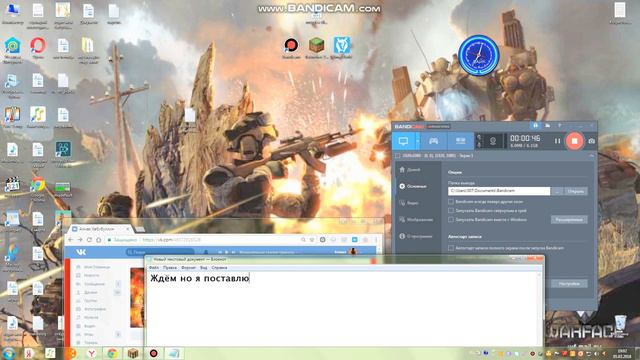Open Bandicam help question mark icon

tap(559, 126)
